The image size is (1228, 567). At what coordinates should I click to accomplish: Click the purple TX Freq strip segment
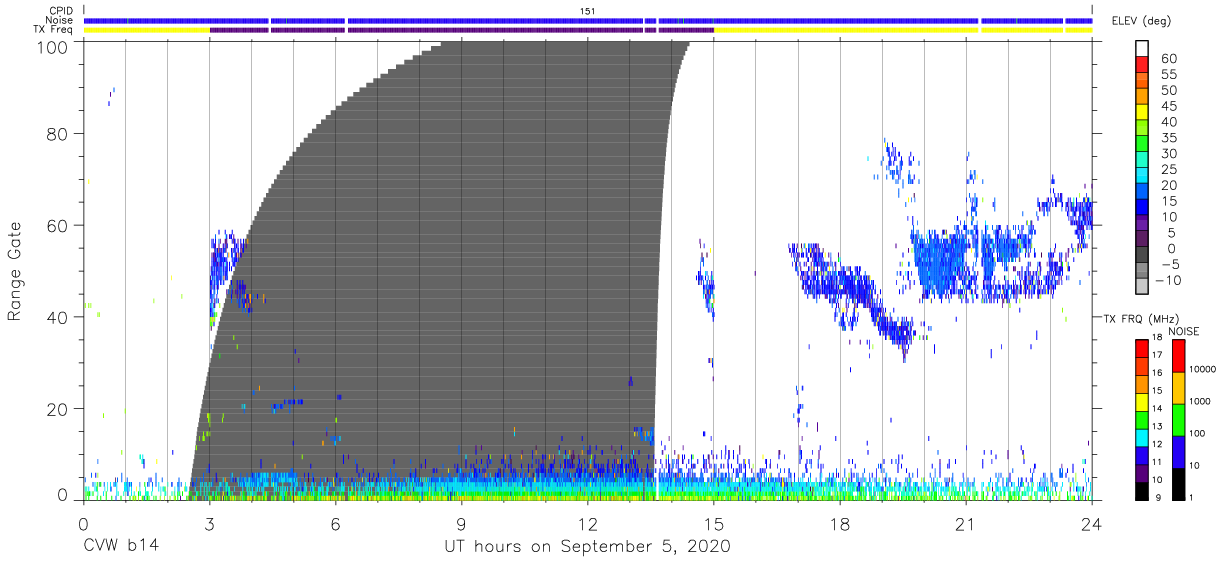(x=461, y=30)
